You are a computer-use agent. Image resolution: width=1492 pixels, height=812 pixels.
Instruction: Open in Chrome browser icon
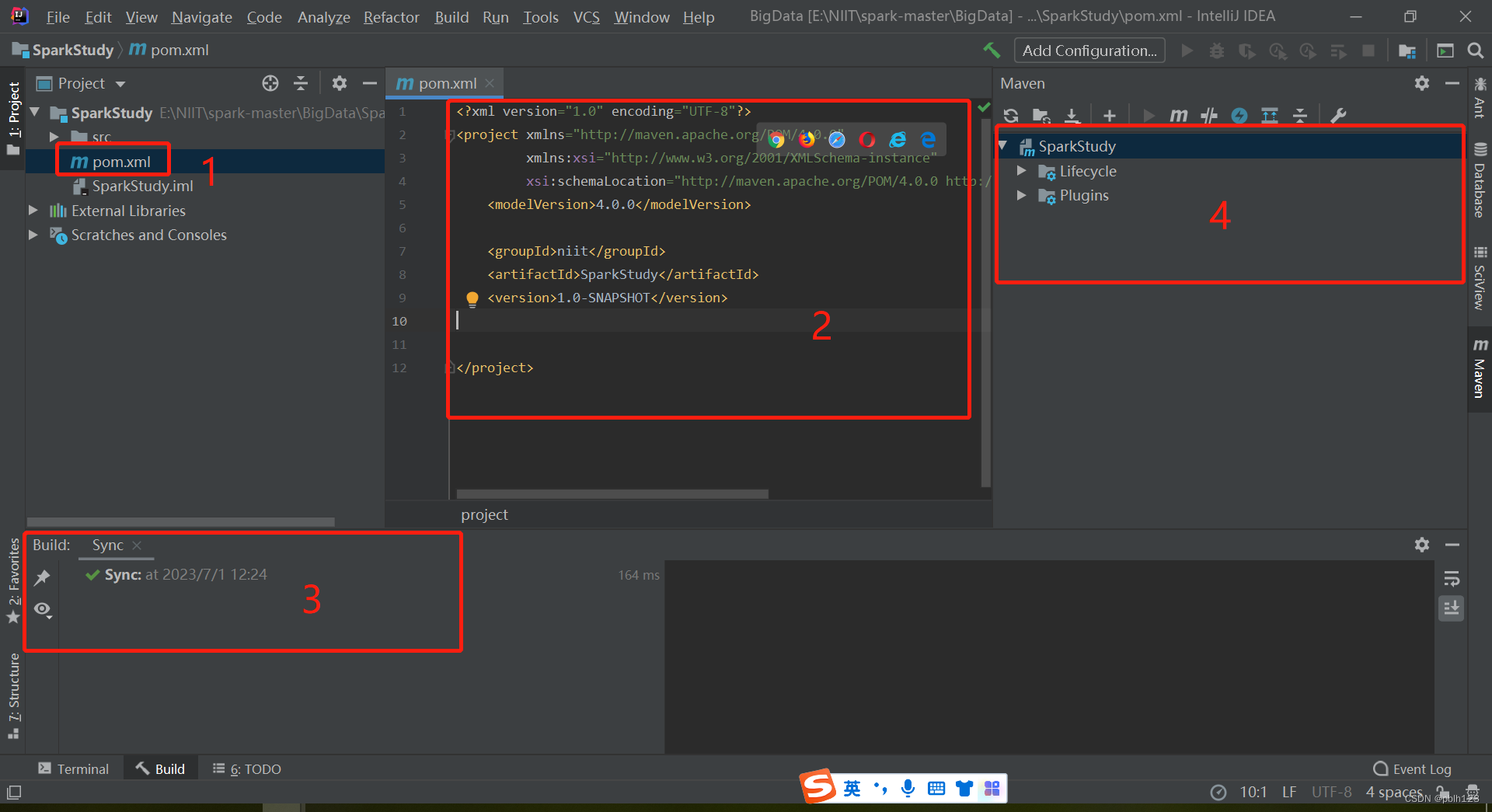pyautogui.click(x=776, y=139)
